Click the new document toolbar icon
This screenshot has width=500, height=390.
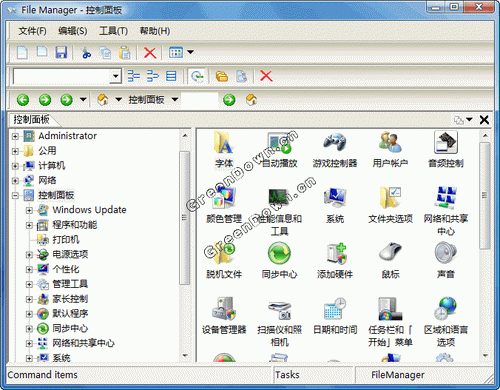[22, 52]
